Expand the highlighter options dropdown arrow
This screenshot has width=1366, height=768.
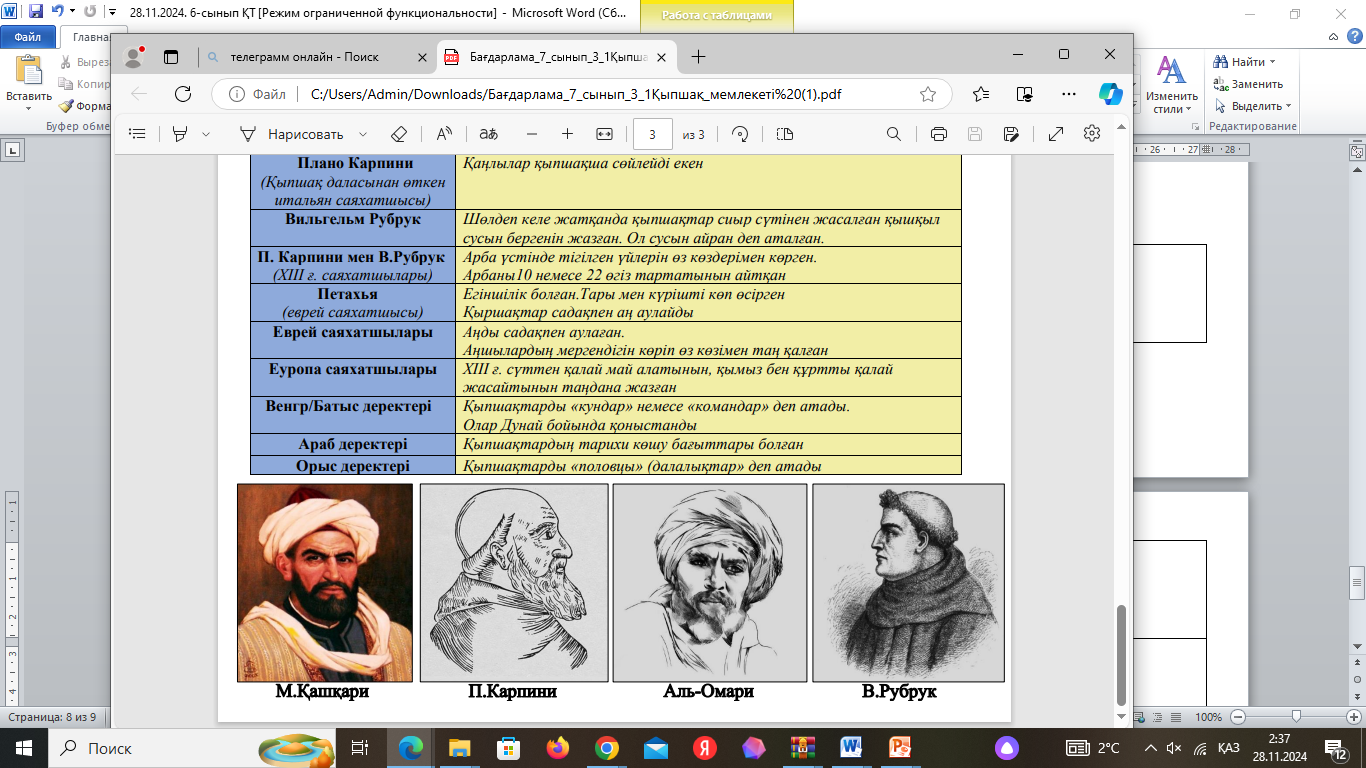pyautogui.click(x=206, y=134)
